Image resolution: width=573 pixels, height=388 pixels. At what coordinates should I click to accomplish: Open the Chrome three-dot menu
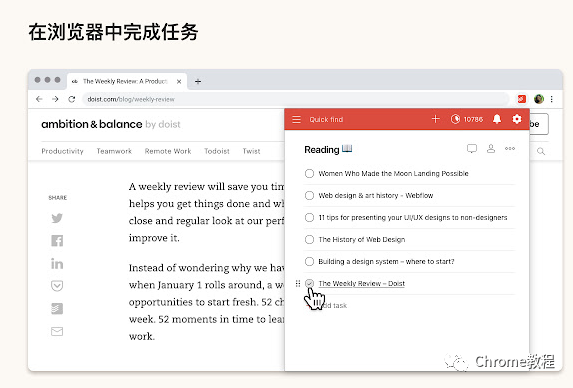[x=551, y=99]
